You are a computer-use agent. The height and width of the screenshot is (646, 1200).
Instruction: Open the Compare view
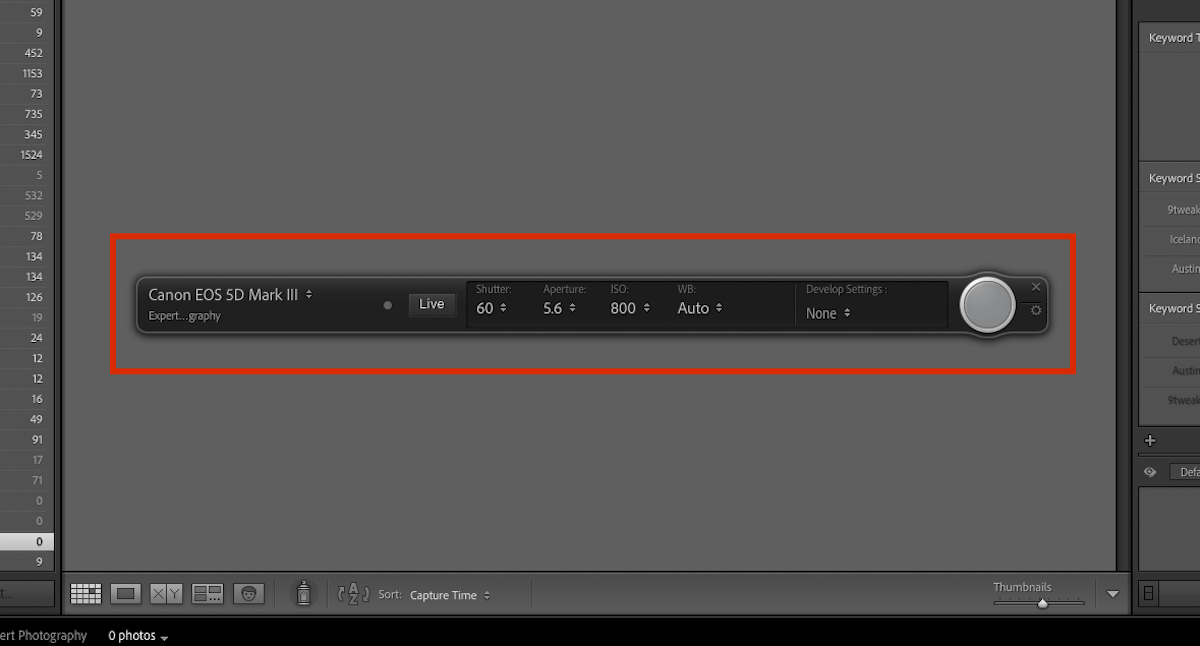click(x=166, y=593)
